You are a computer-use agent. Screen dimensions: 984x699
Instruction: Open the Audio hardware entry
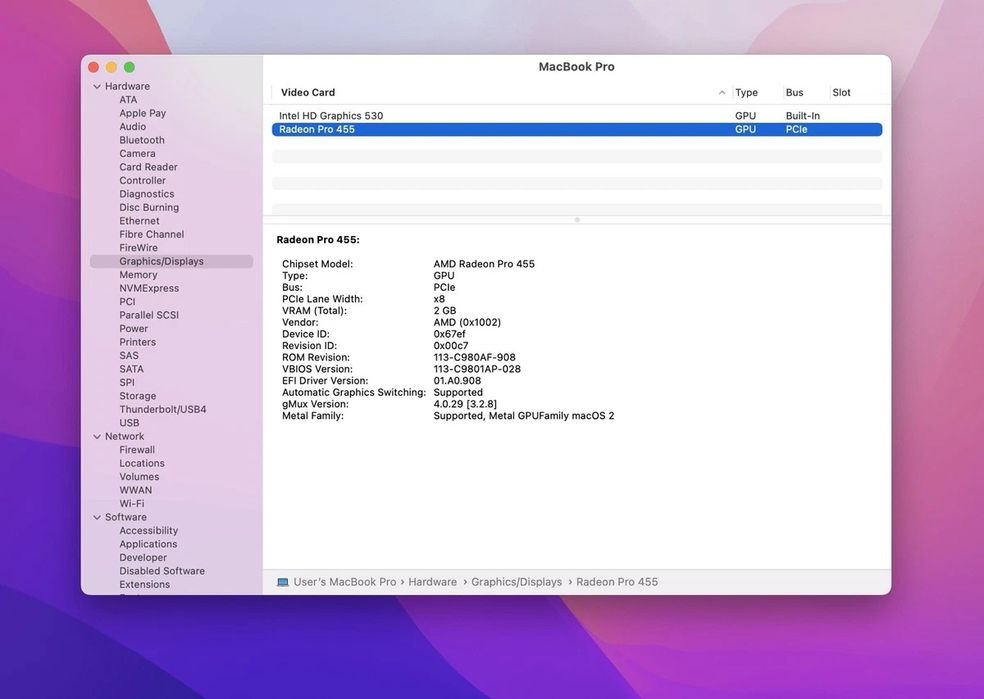[132, 127]
